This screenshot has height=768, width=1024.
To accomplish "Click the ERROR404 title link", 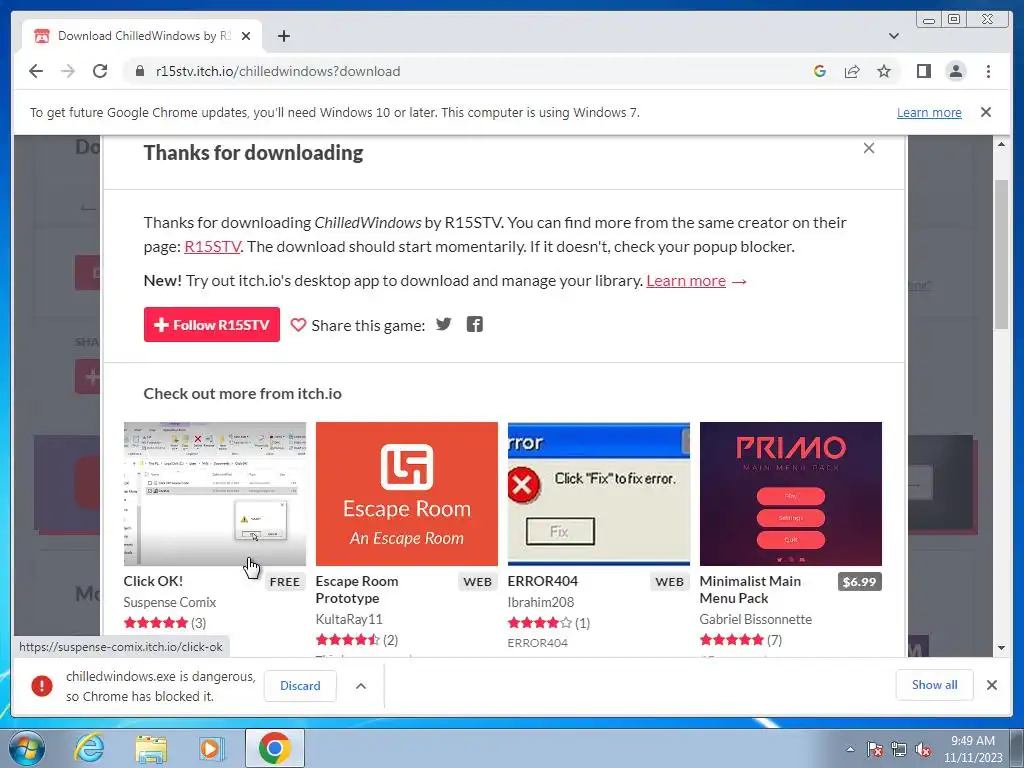I will pos(543,581).
